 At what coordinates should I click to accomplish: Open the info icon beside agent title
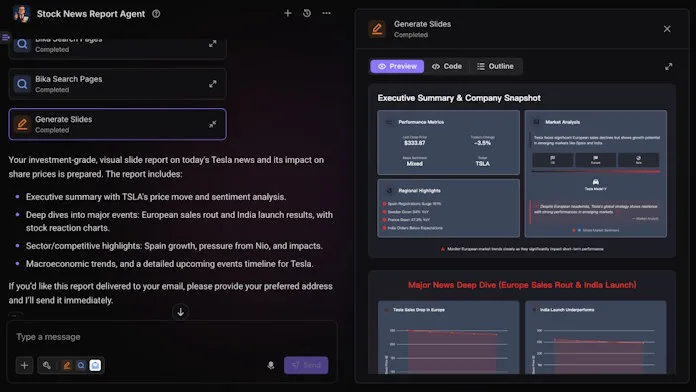pos(156,14)
